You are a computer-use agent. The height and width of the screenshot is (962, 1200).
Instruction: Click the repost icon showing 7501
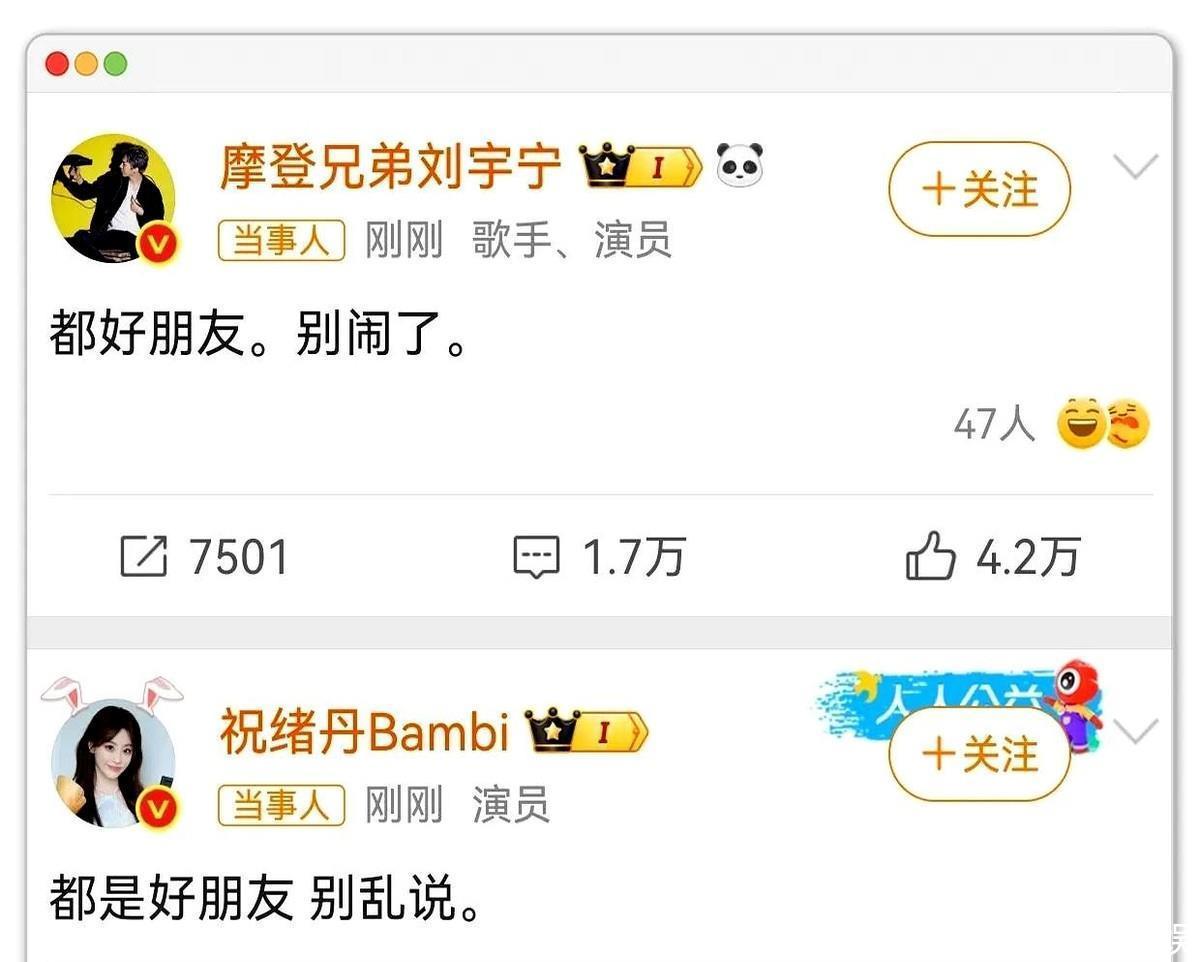tap(143, 556)
